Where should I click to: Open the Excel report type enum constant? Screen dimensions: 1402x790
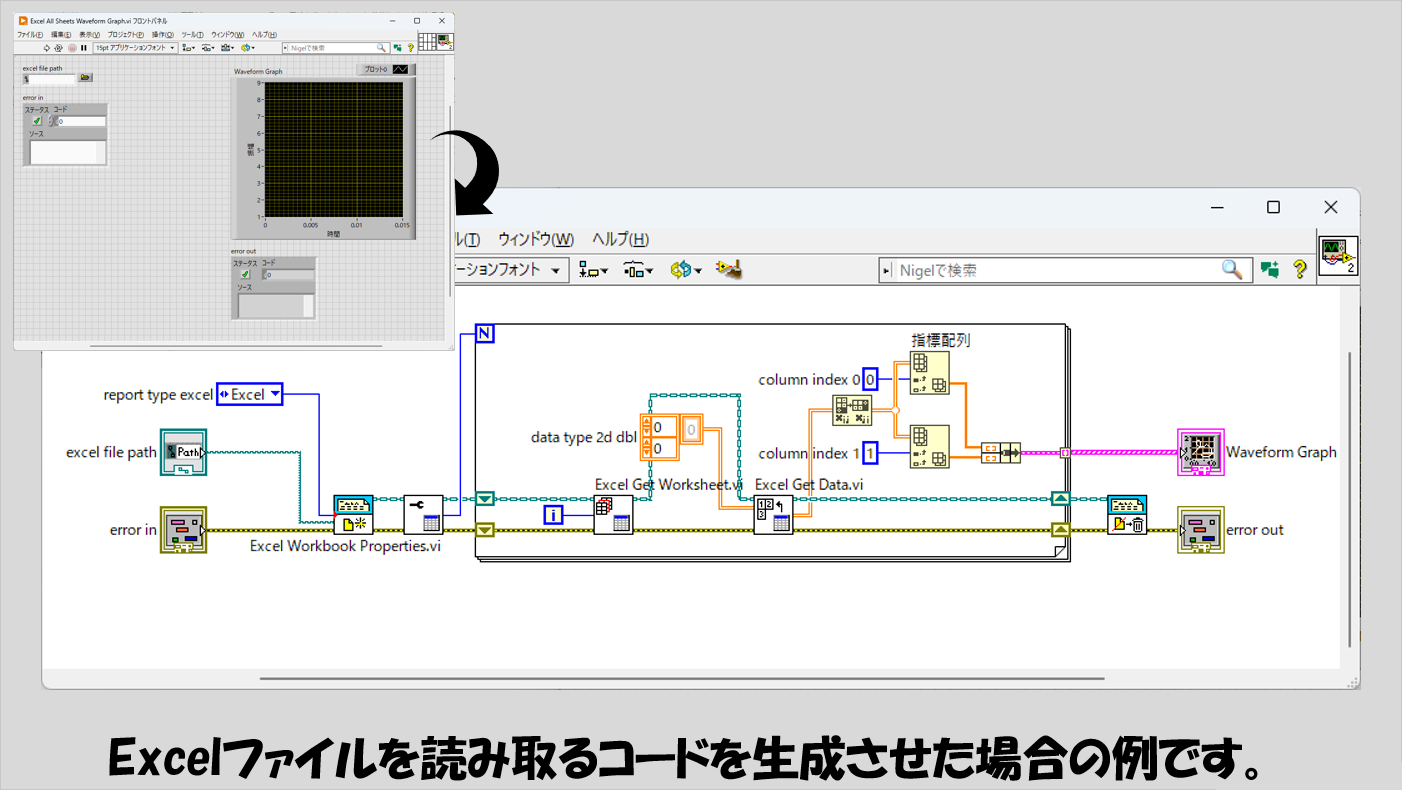250,395
